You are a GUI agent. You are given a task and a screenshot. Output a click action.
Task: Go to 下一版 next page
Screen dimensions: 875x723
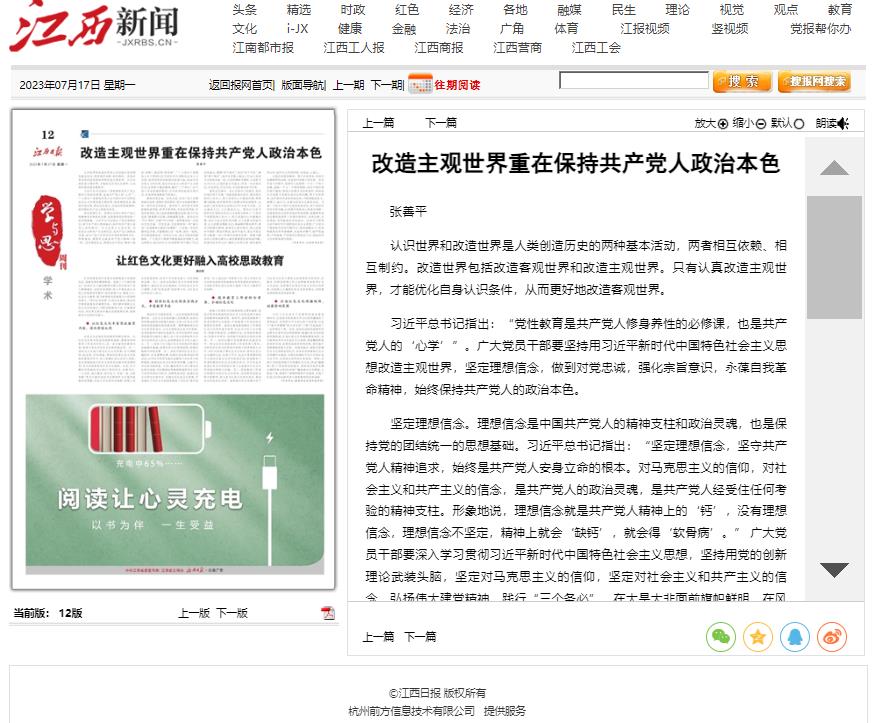pos(232,613)
